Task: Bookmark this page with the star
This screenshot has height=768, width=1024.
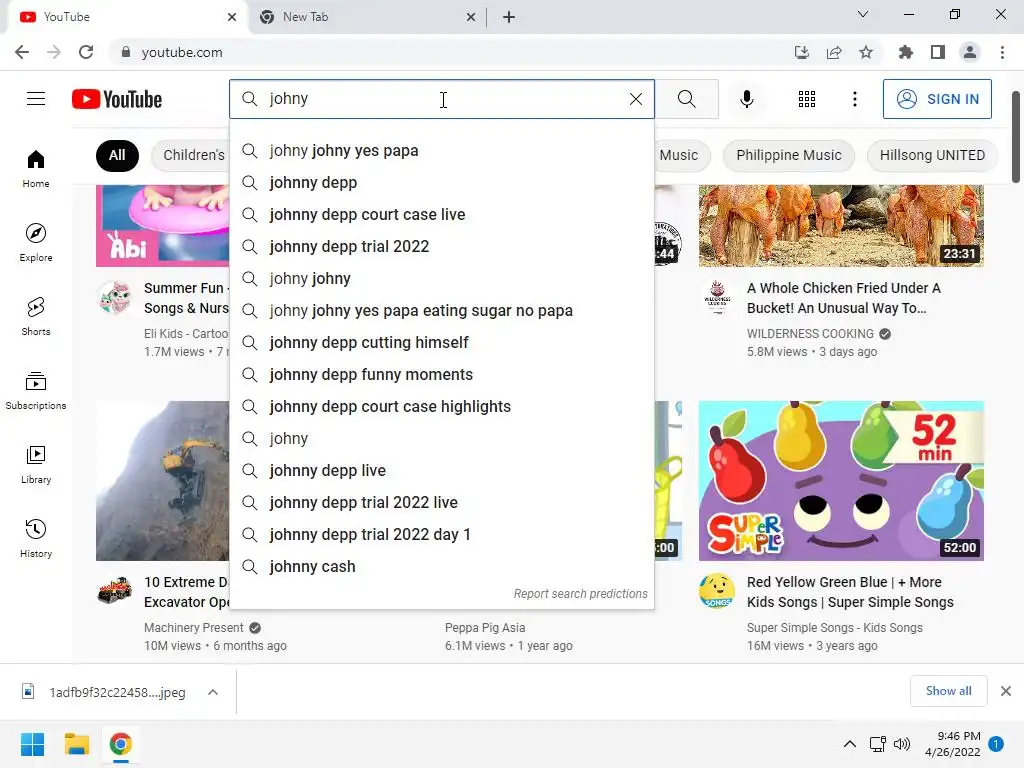Action: (x=866, y=52)
